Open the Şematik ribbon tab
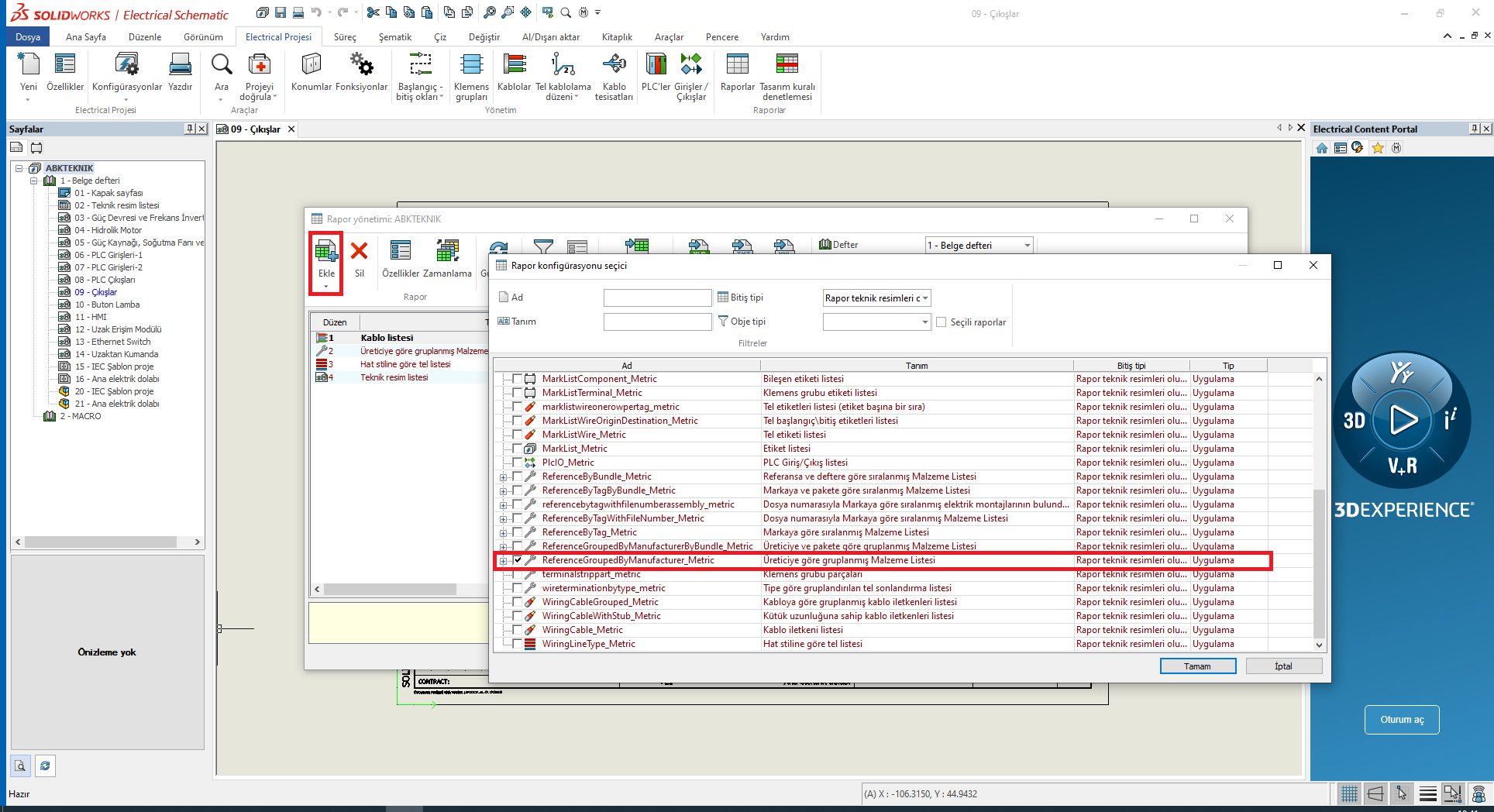This screenshot has width=1494, height=812. tap(394, 37)
